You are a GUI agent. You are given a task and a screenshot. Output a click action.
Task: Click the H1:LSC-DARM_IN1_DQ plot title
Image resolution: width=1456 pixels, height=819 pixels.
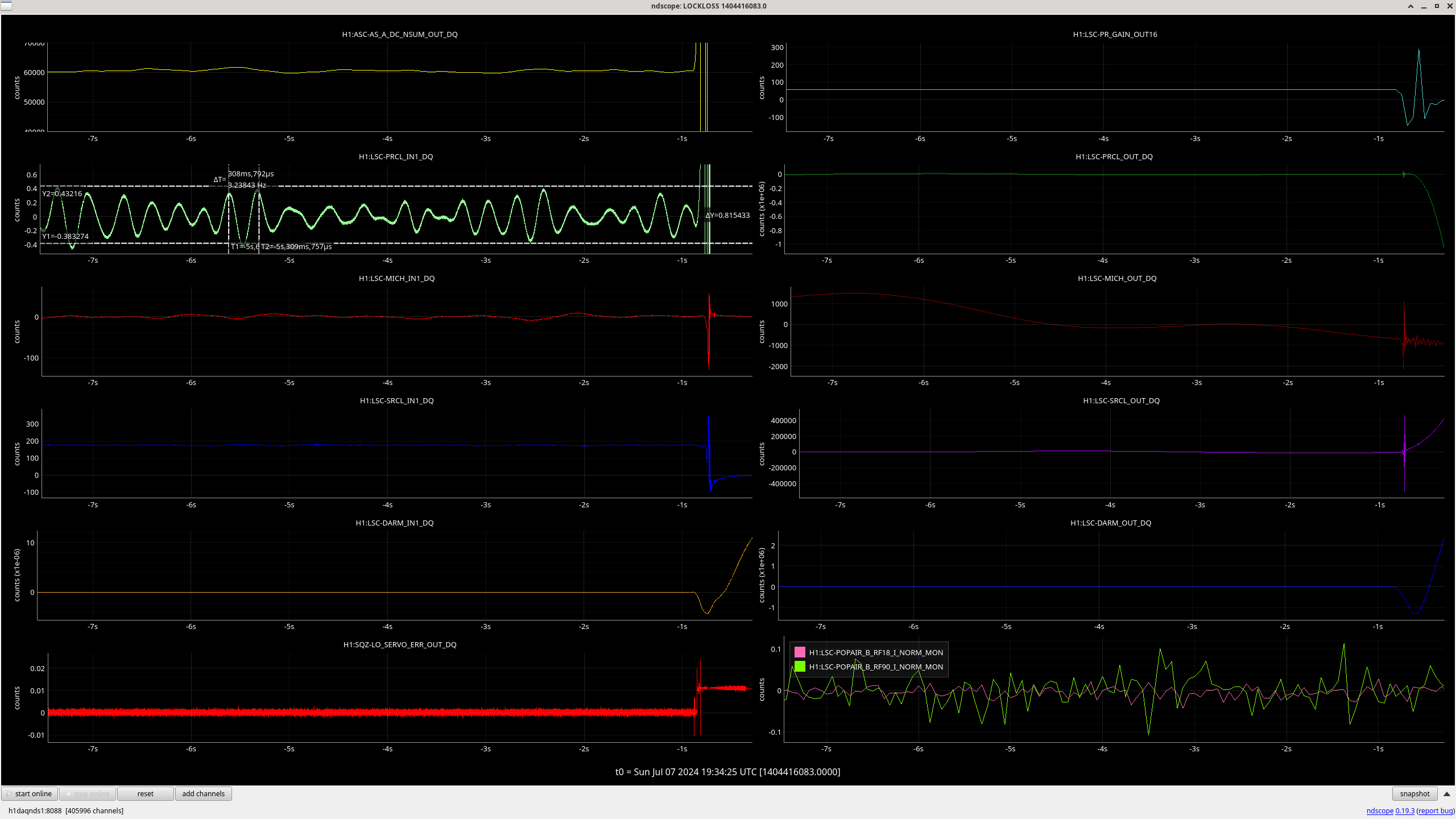[395, 523]
